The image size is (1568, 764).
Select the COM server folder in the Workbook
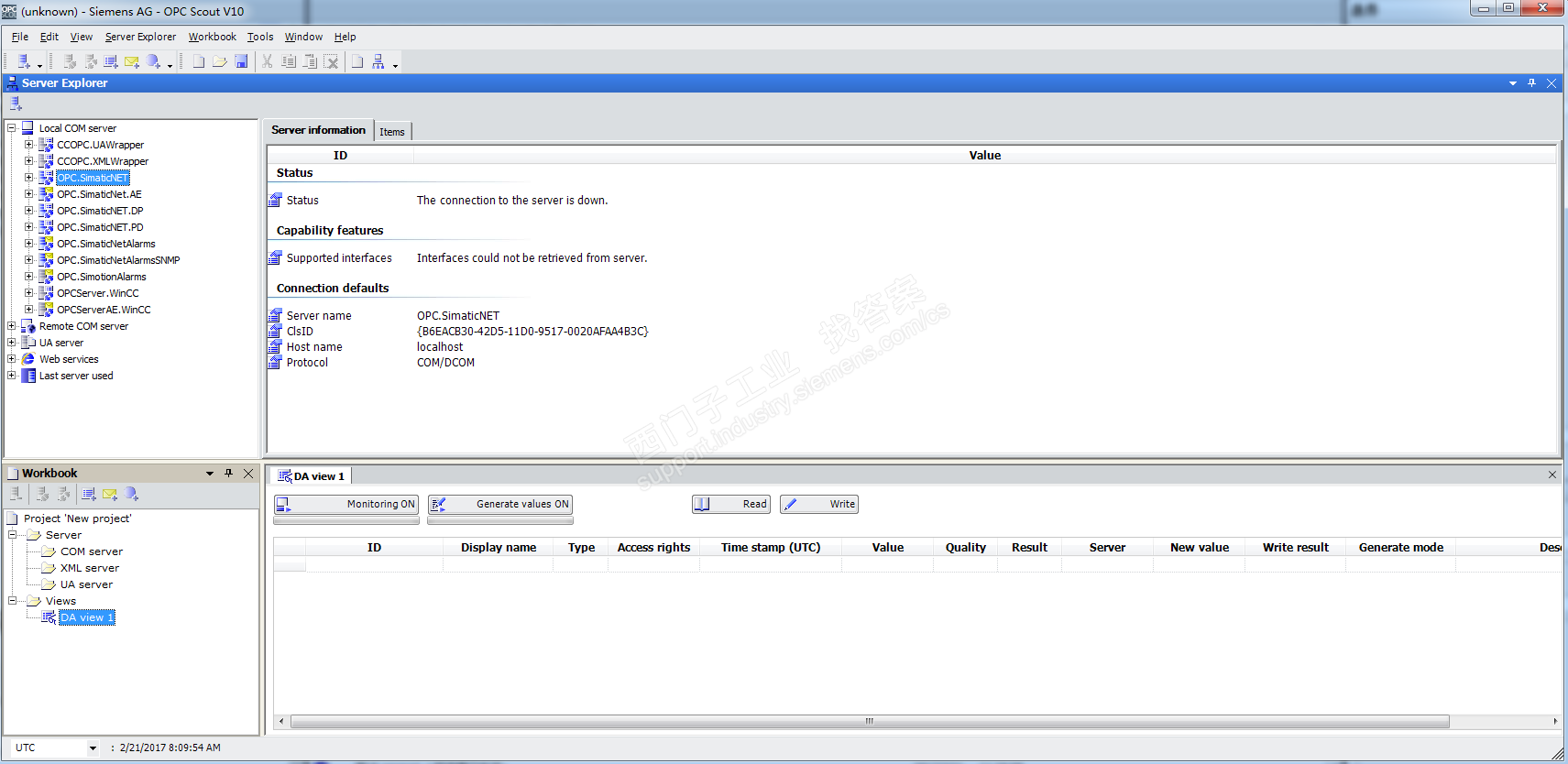(x=91, y=551)
